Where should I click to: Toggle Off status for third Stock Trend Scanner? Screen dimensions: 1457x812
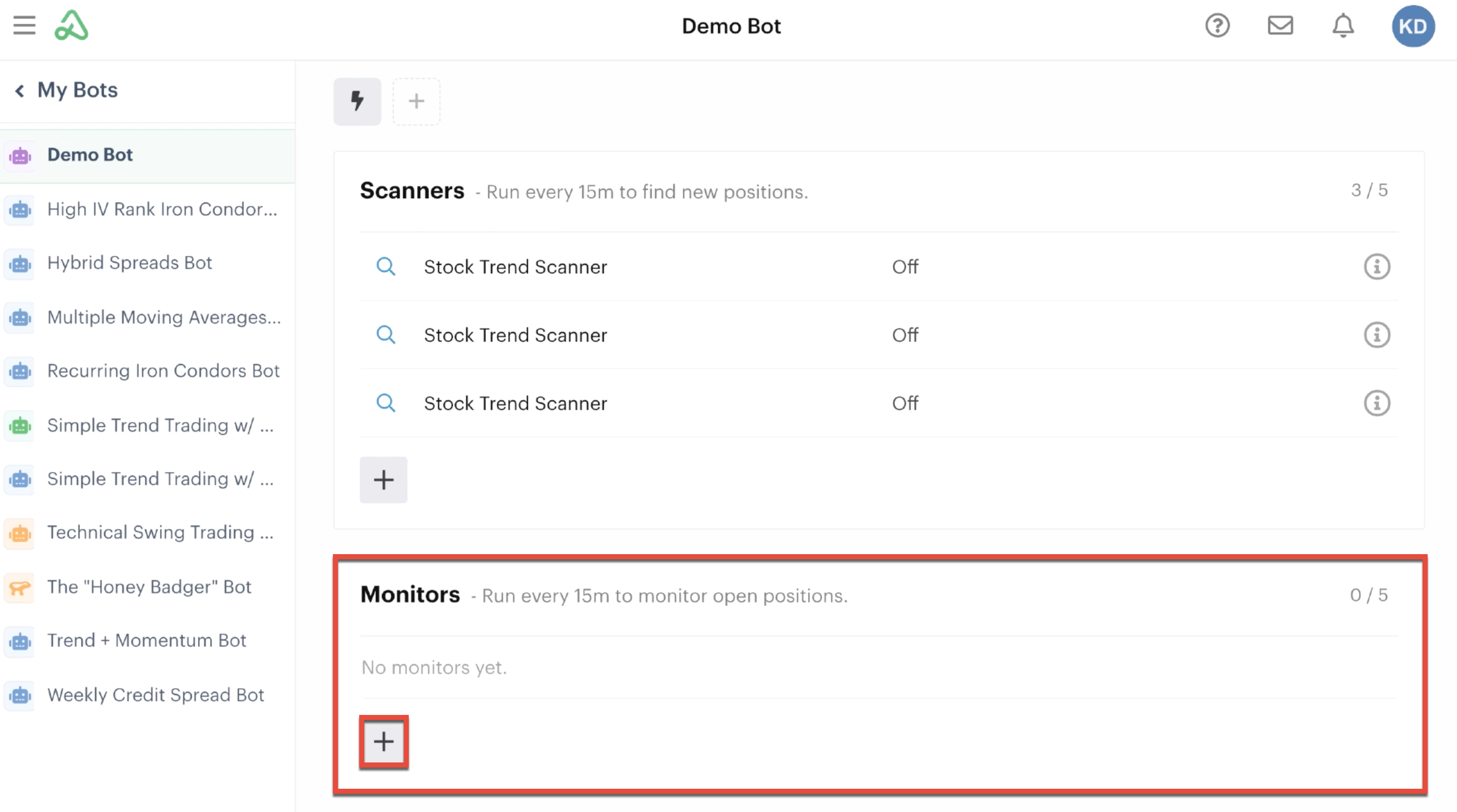[905, 402]
